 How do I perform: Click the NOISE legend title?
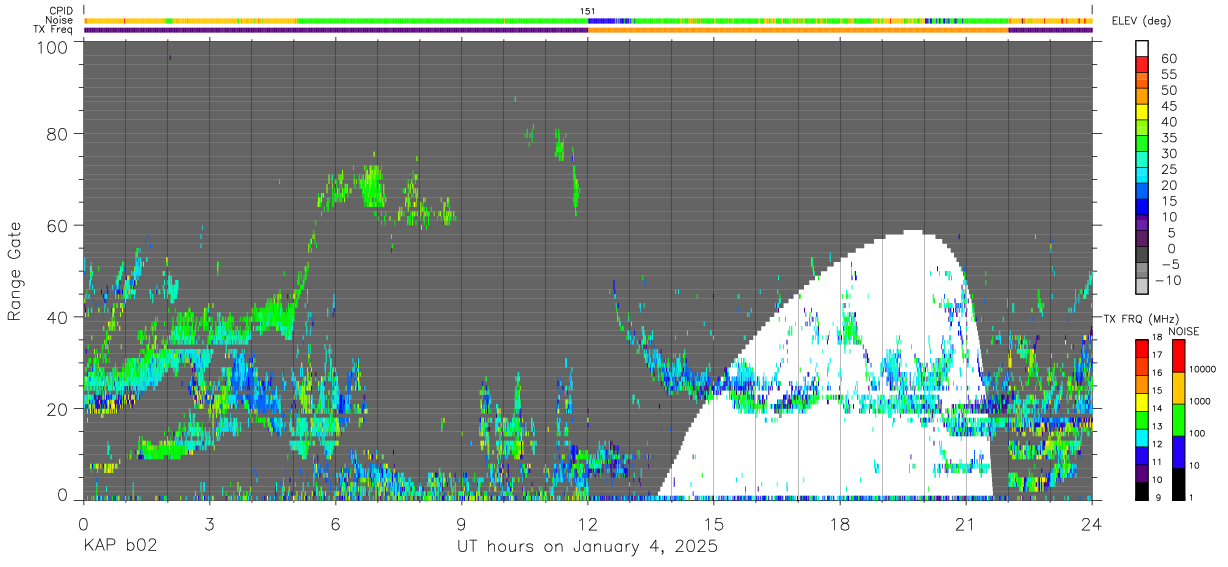(1183, 331)
